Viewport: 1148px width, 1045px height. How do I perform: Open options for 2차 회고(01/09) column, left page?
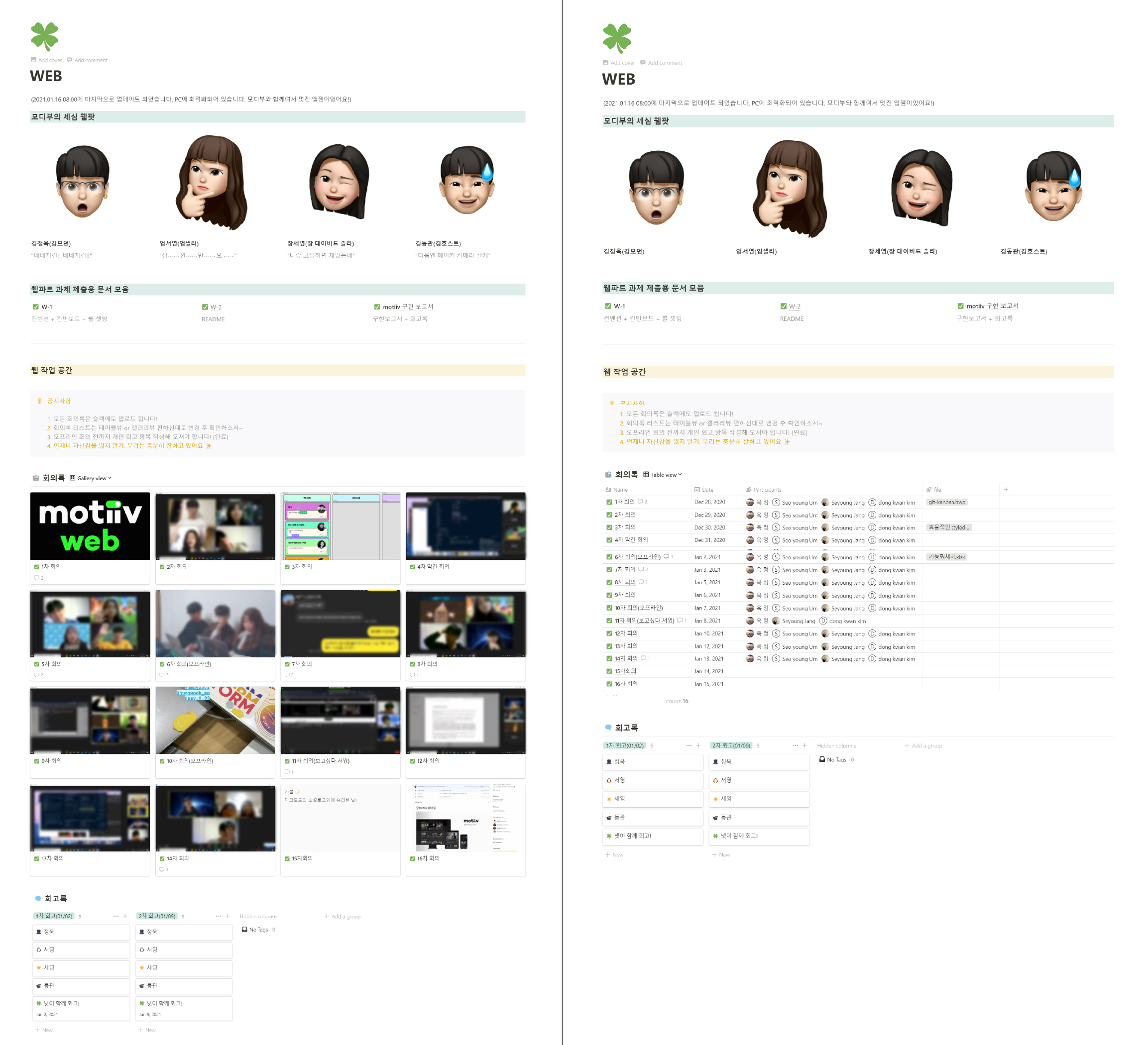click(x=219, y=917)
